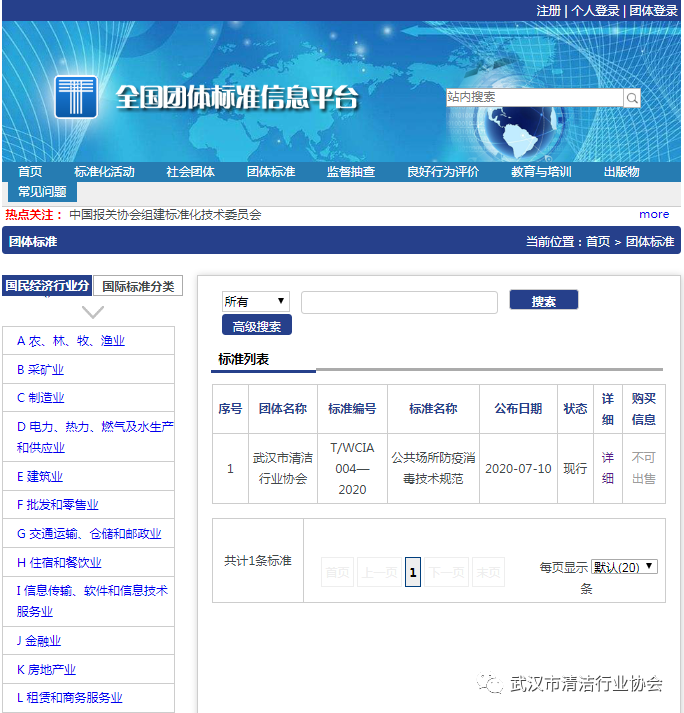Select category A 农、林、牧、渔业
This screenshot has width=684, height=713.
click(x=70, y=341)
